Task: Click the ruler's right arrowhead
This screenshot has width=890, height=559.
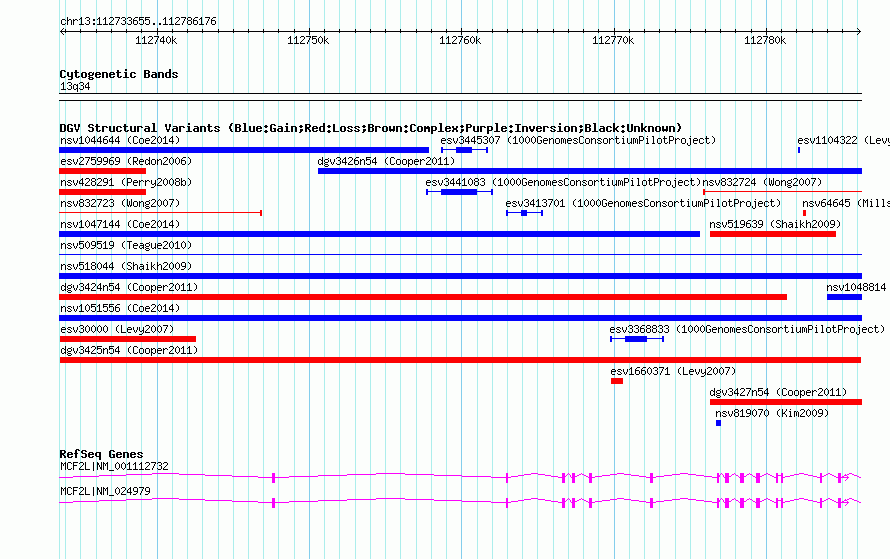Action: click(859, 32)
